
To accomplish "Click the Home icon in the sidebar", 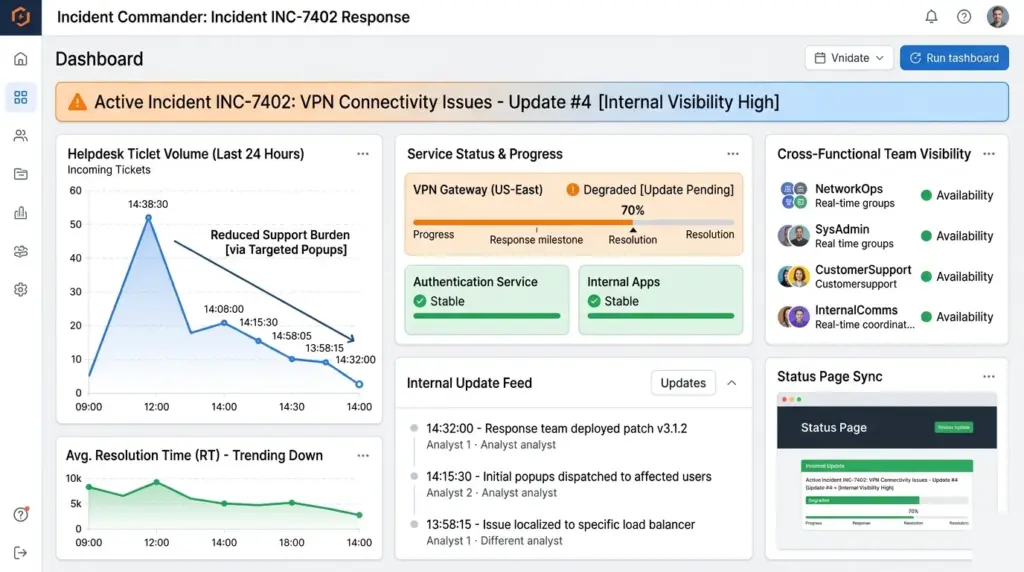I will (20, 59).
